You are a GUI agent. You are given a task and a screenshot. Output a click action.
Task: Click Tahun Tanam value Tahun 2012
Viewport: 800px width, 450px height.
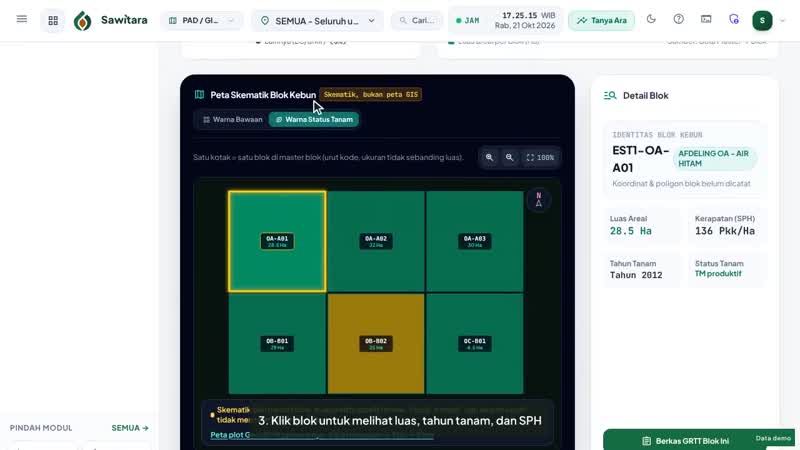[636, 275]
